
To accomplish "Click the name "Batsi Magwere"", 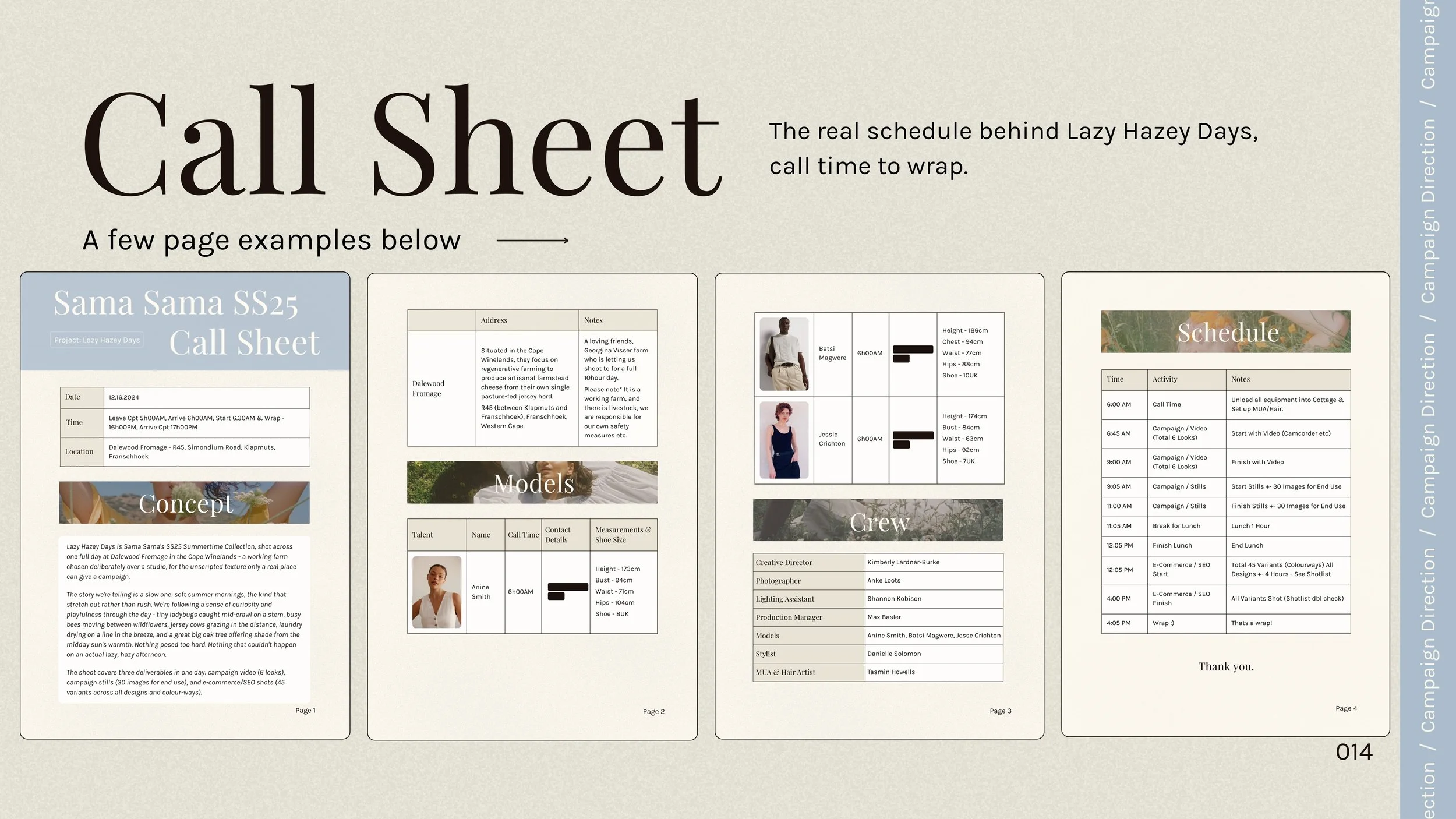I will click(832, 354).
